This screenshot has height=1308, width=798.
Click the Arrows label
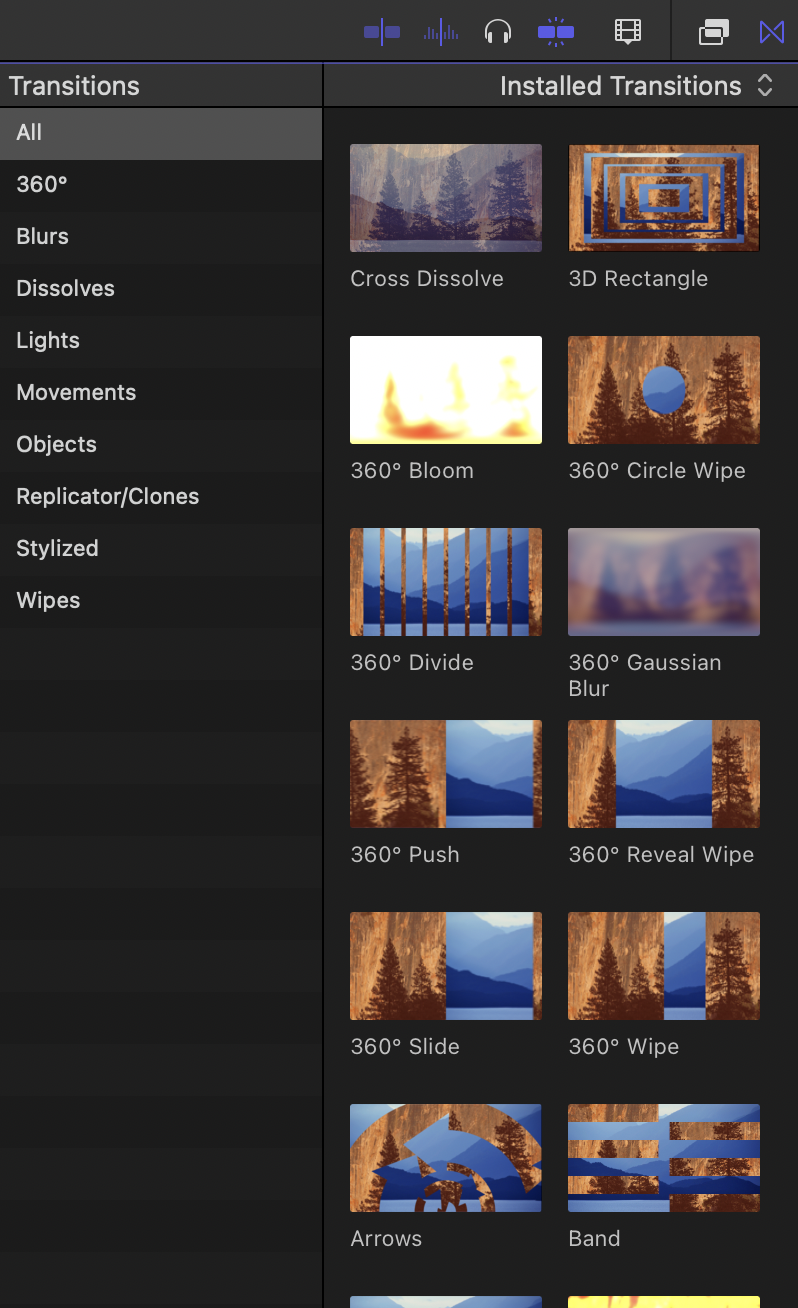(386, 1239)
